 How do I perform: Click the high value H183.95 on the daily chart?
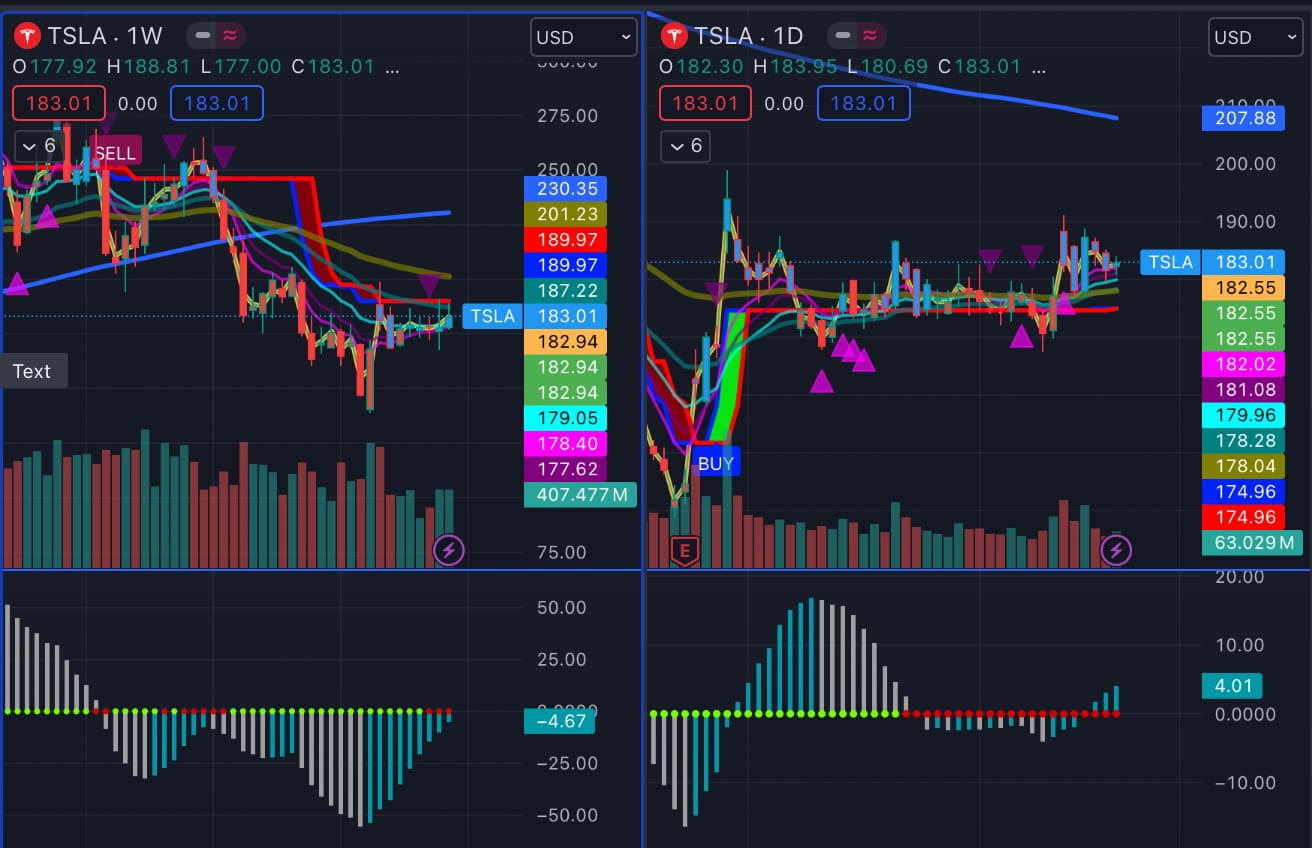tap(796, 67)
